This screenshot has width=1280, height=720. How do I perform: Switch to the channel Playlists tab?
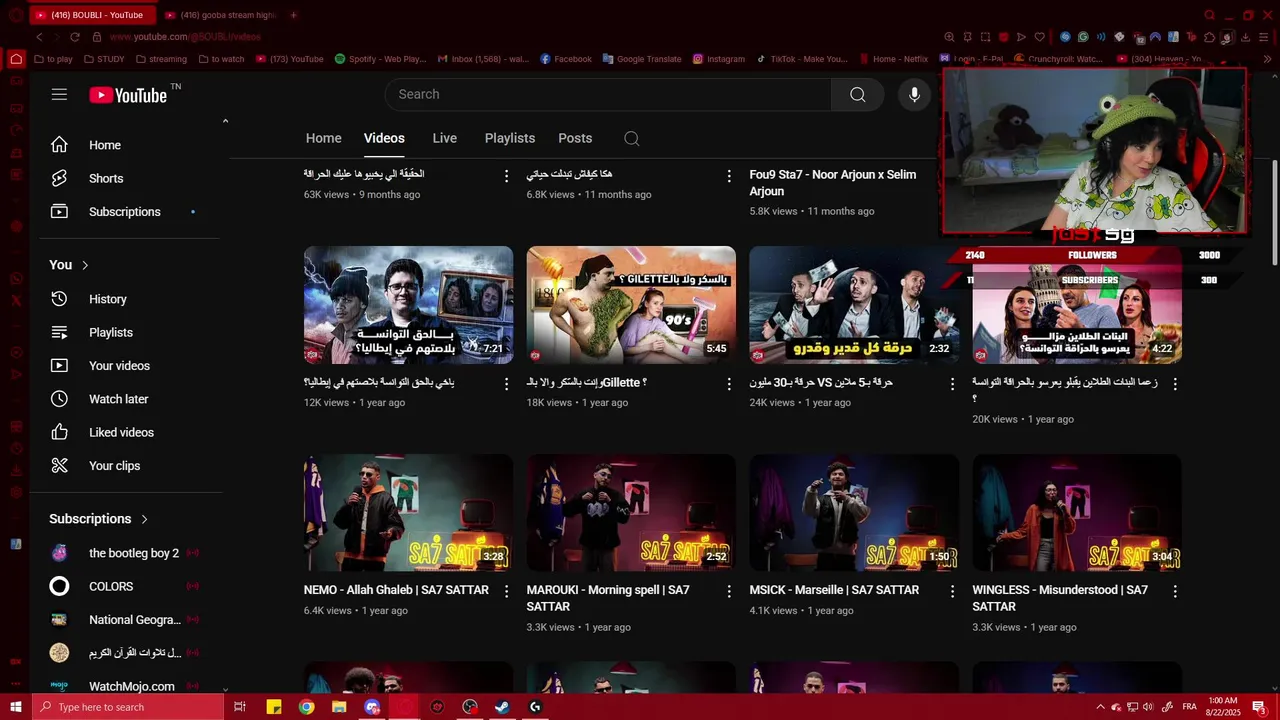510,138
